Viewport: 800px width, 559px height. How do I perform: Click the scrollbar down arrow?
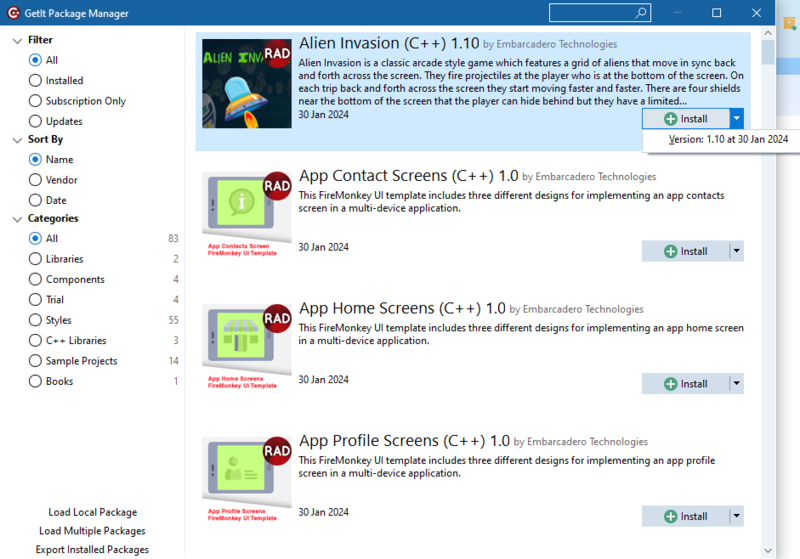coord(768,550)
